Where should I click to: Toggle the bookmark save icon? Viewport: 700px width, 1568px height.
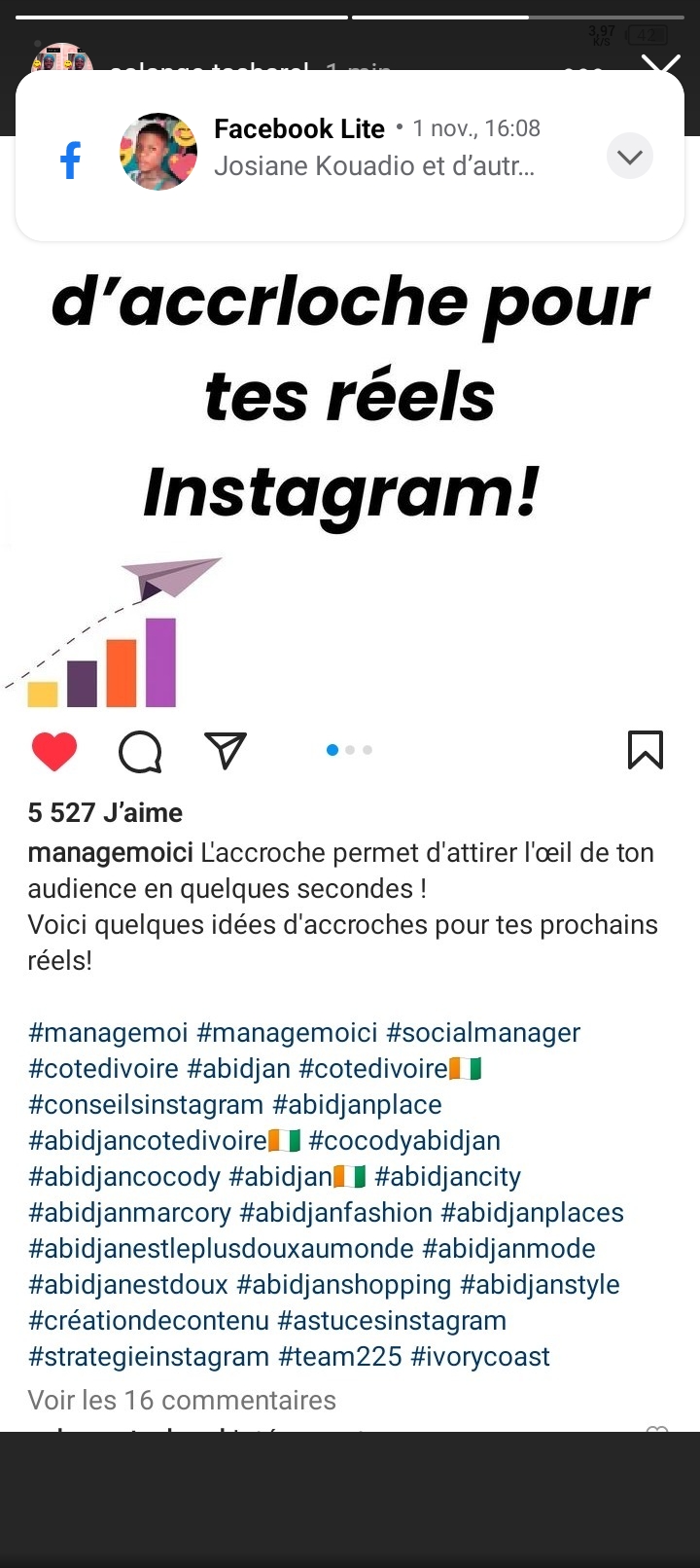pyautogui.click(x=646, y=750)
